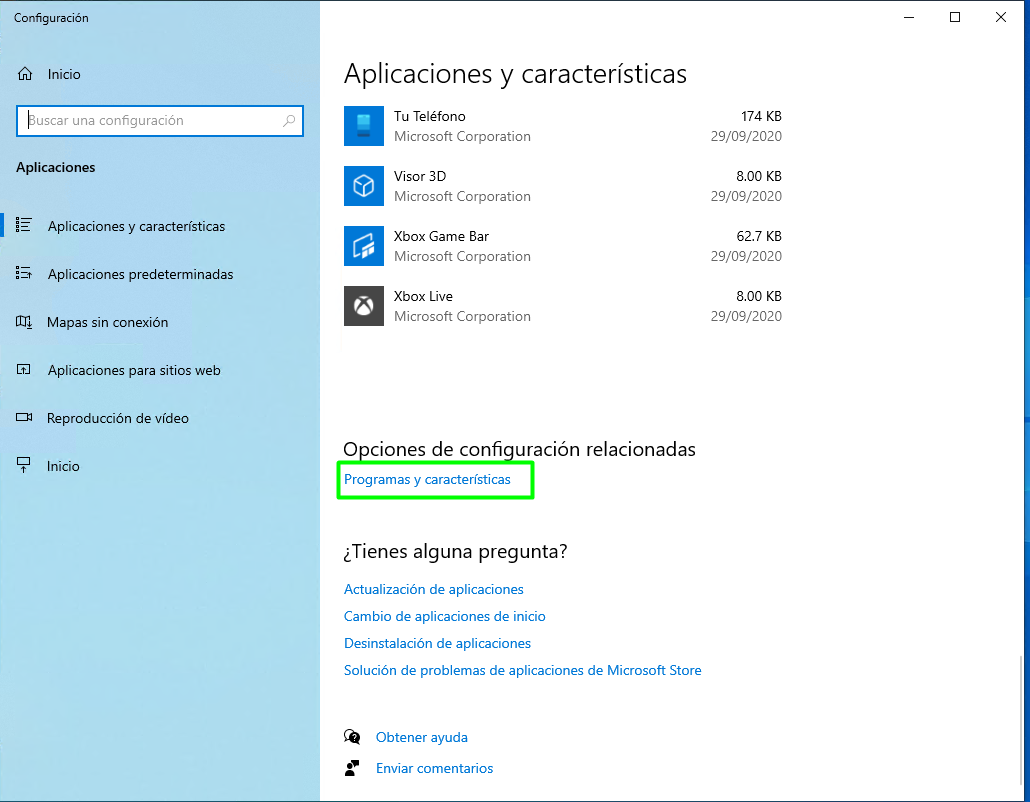Click the magnifier icon in the search box
This screenshot has height=802, width=1030.
tap(289, 121)
